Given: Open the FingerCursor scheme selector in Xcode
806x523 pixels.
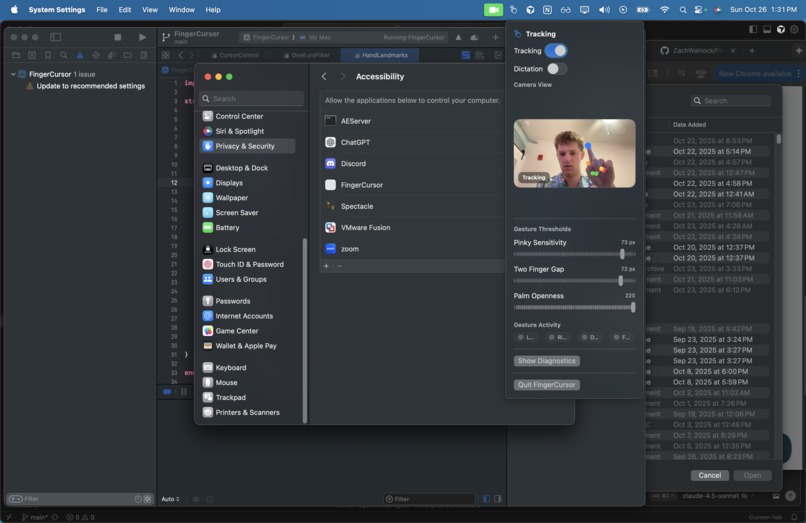Looking at the screenshot, I should click(x=267, y=37).
